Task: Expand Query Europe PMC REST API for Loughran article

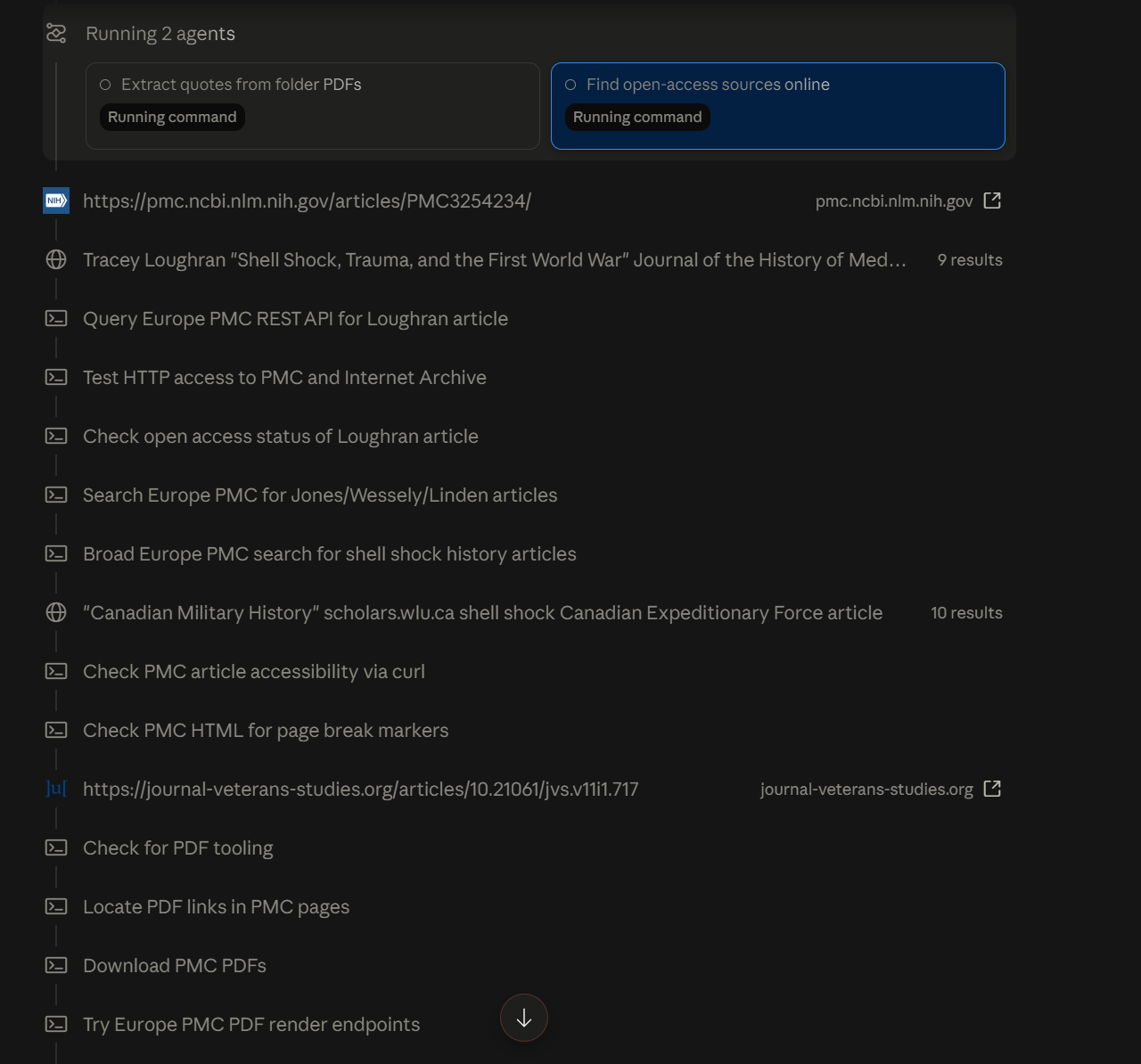Action: [295, 319]
